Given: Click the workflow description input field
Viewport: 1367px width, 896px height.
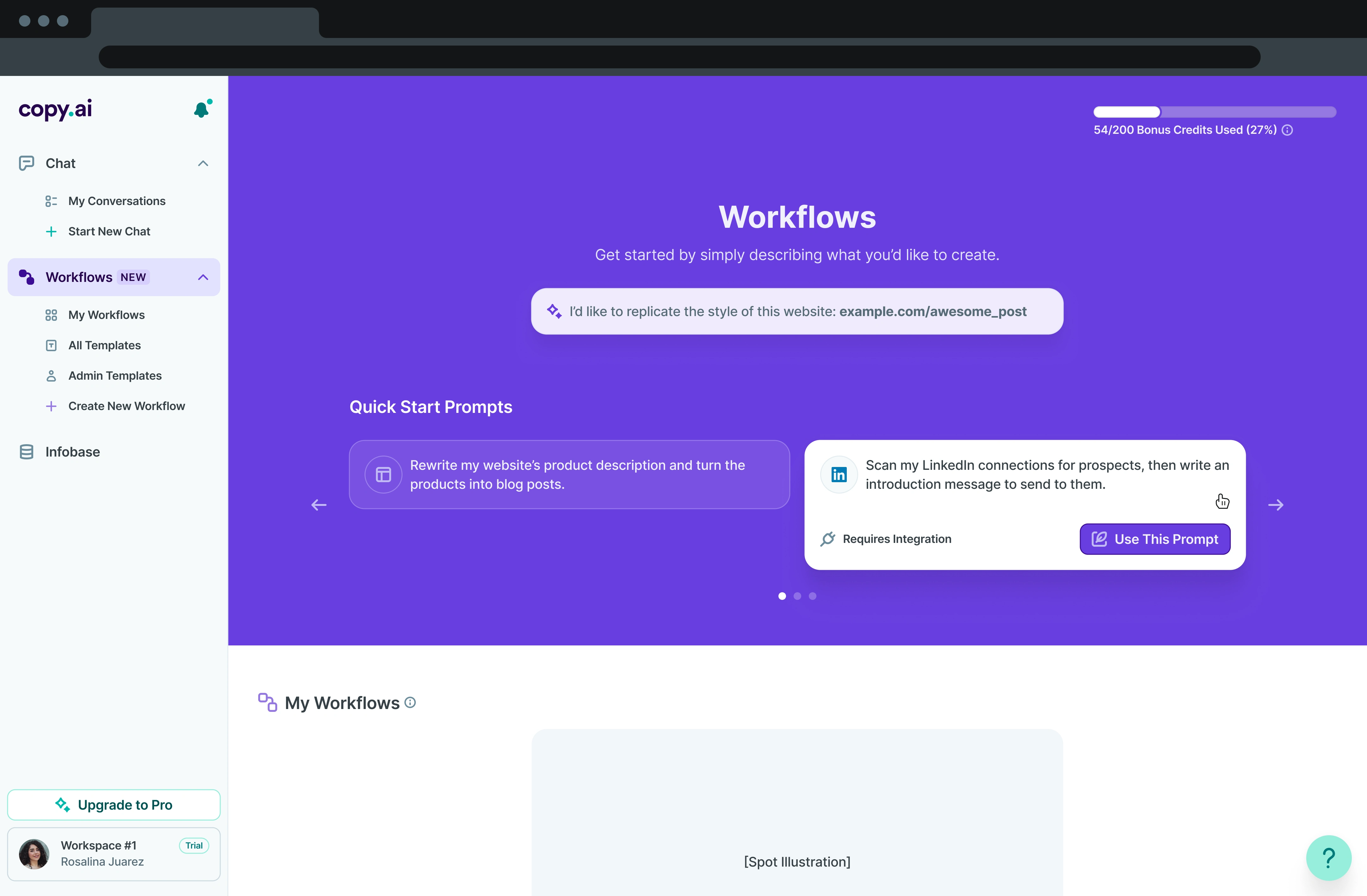Looking at the screenshot, I should (x=797, y=311).
